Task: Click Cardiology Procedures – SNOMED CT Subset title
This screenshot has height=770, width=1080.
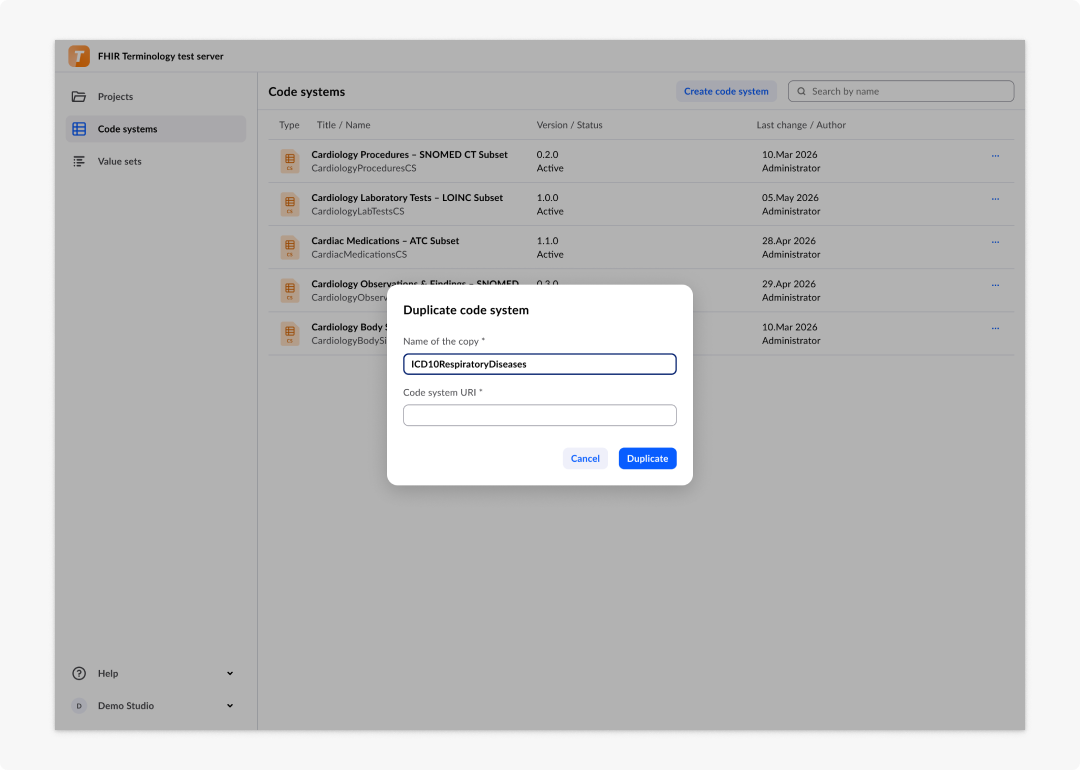Action: point(409,154)
